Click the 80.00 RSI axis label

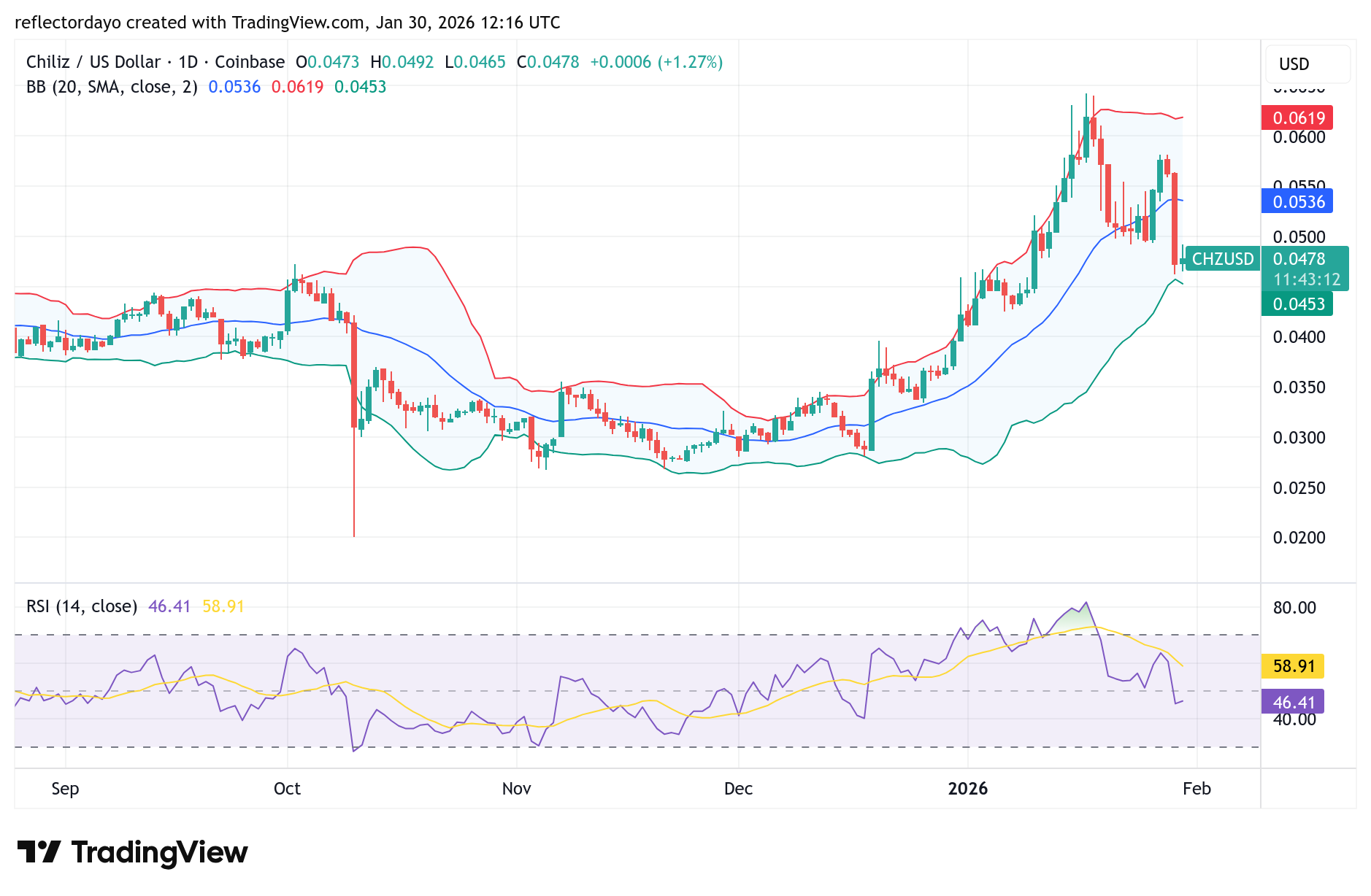point(1294,608)
